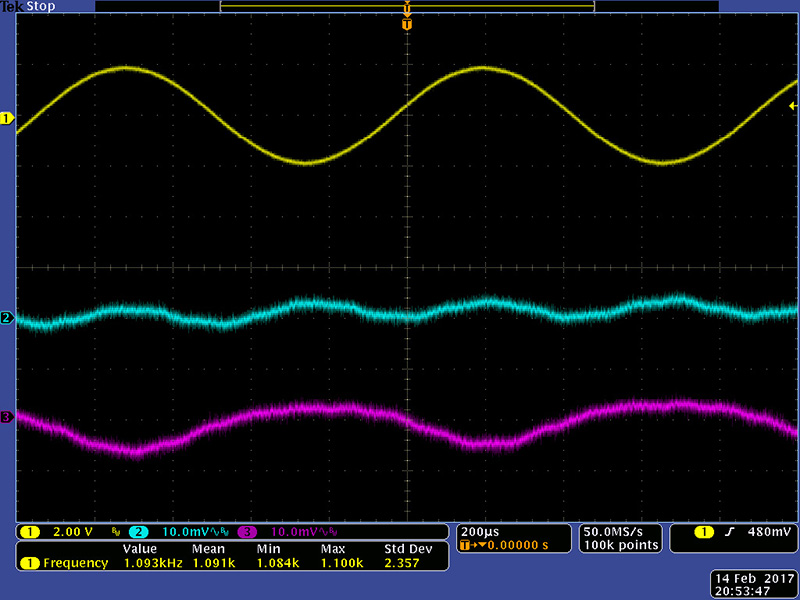The width and height of the screenshot is (800, 600).
Task: Click the magenta channel 3 ground marker
Action: point(7,417)
